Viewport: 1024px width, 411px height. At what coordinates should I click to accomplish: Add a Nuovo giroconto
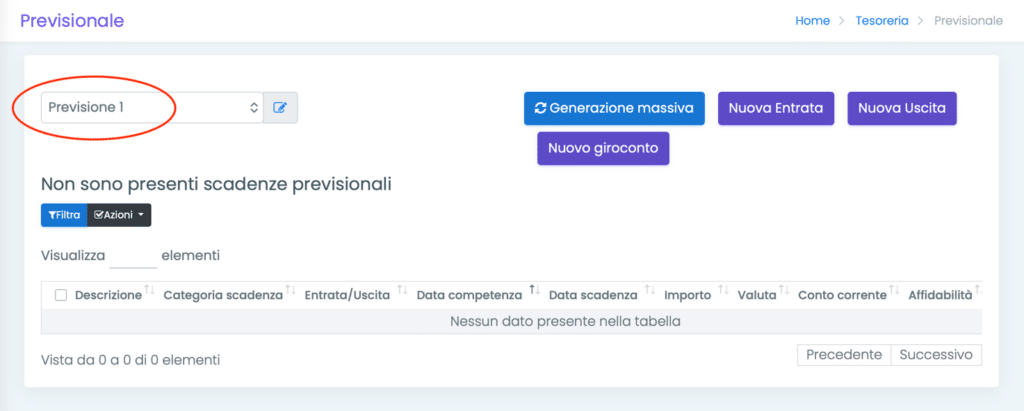602,148
